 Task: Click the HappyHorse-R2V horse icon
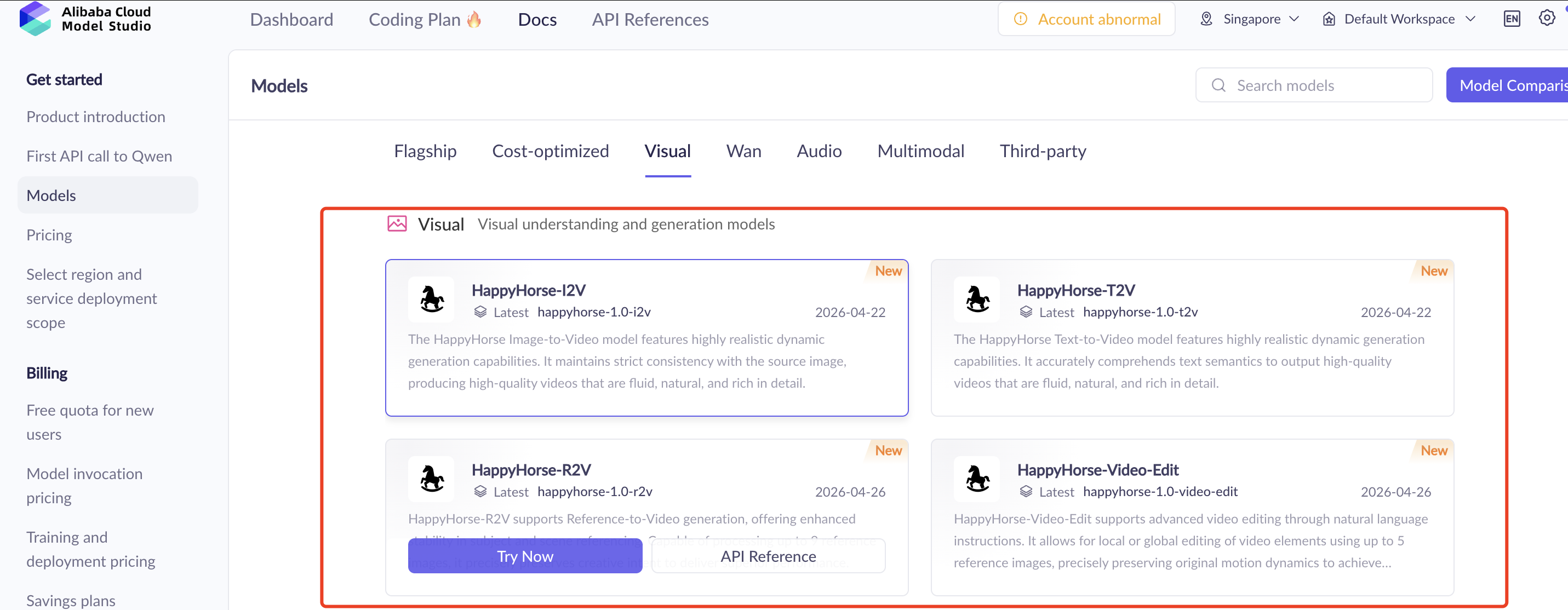[432, 479]
